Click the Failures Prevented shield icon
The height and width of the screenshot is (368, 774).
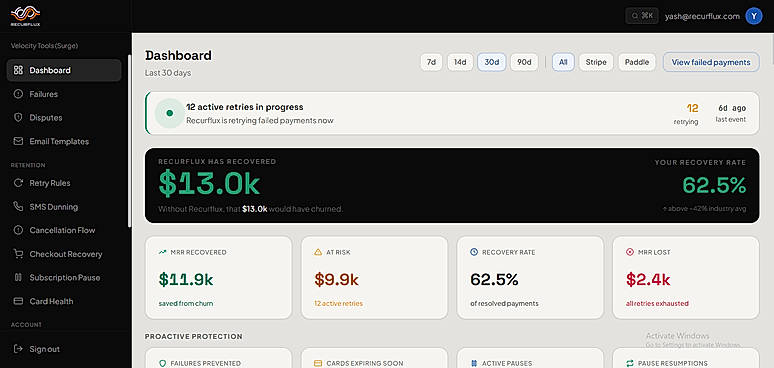(x=162, y=363)
